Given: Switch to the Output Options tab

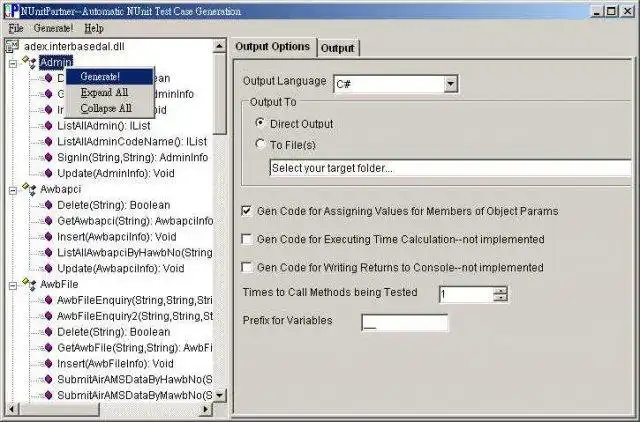Looking at the screenshot, I should coord(272,47).
